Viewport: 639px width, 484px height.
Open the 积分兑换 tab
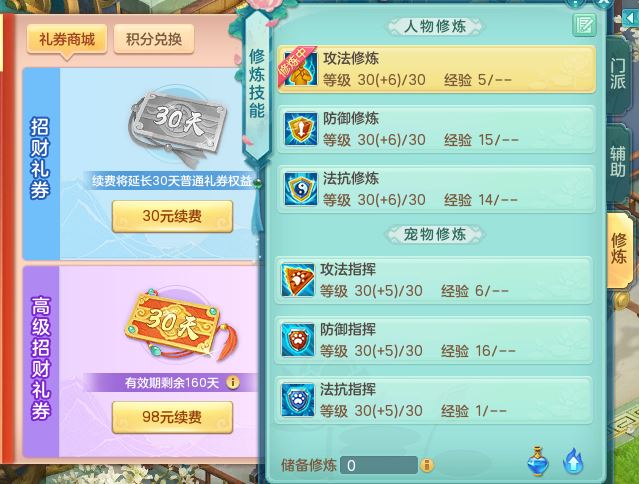tap(154, 39)
